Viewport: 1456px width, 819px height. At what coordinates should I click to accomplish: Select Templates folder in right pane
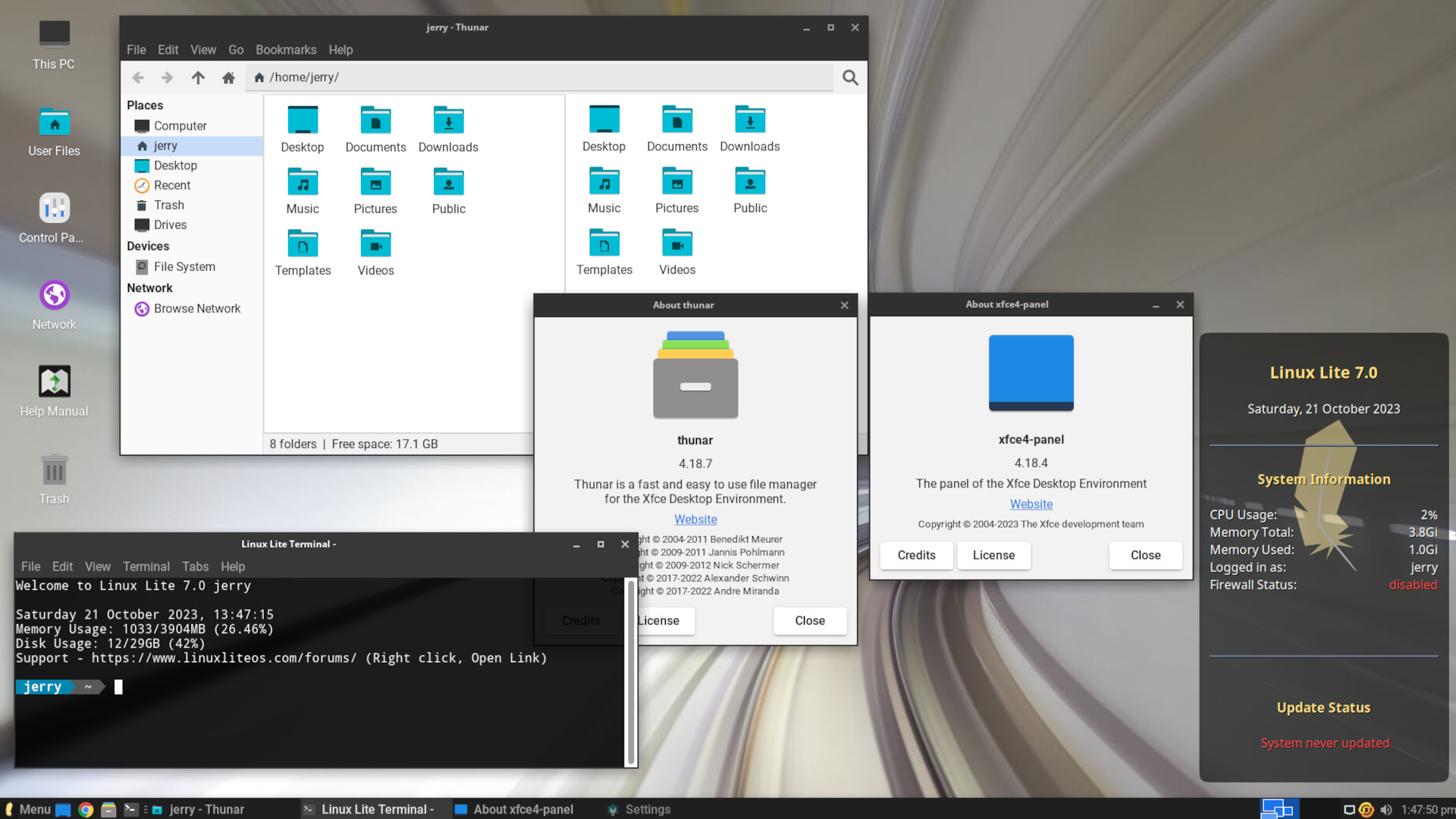(x=604, y=253)
